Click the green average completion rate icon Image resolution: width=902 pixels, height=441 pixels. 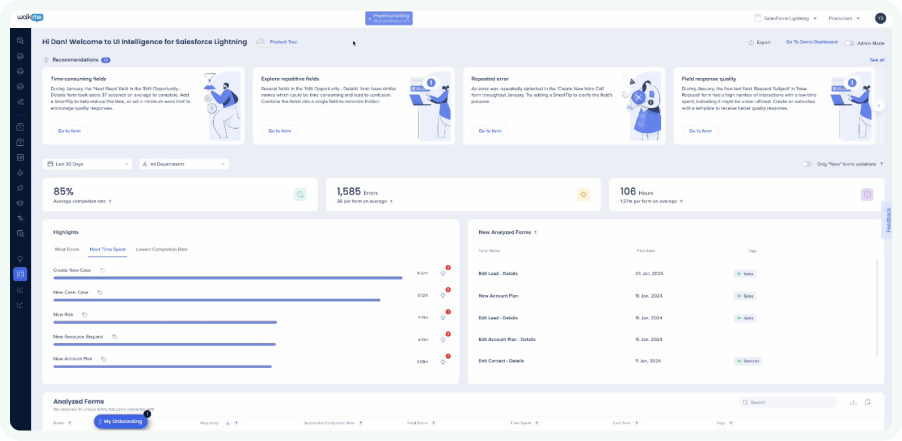[300, 194]
